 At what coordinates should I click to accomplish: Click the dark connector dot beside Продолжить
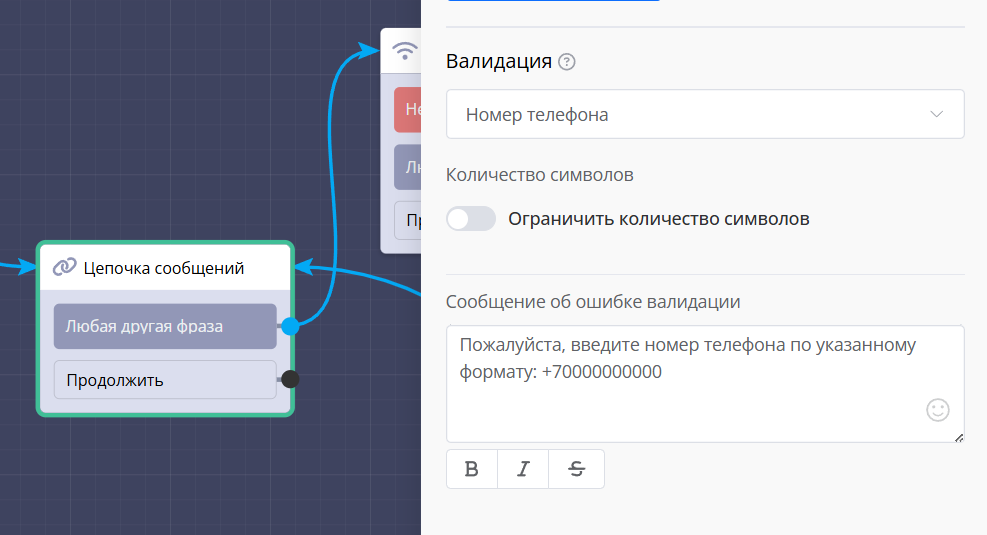(290, 379)
